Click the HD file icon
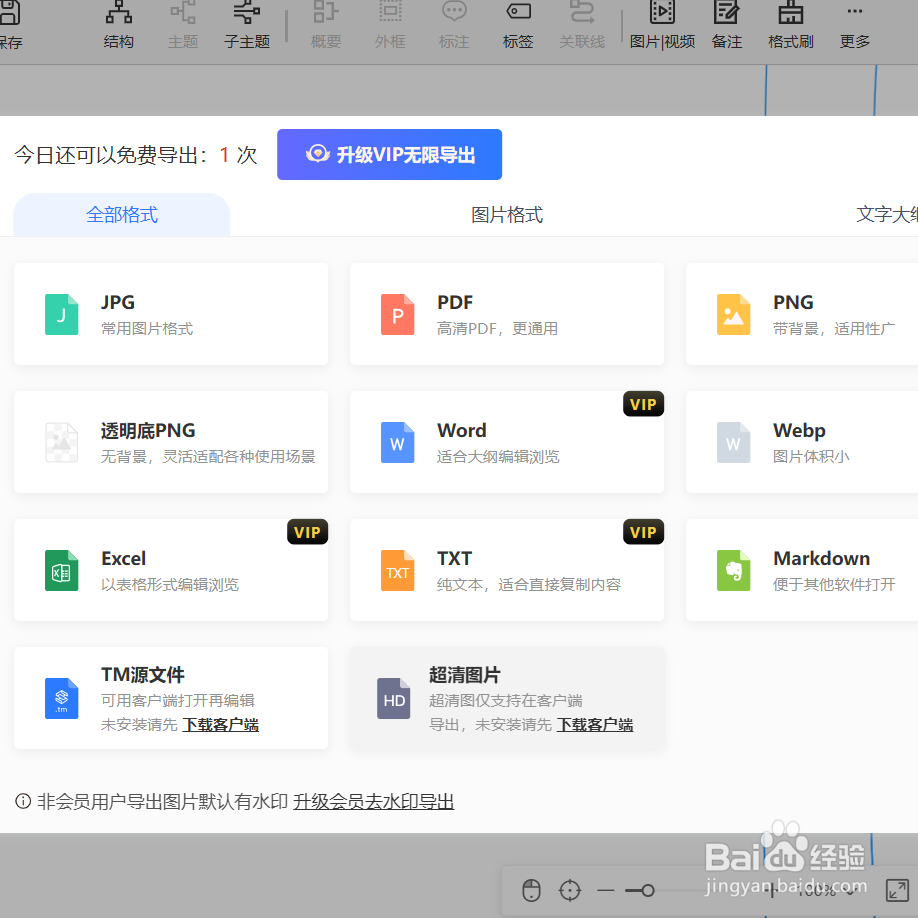The height and width of the screenshot is (918, 918). 393,698
